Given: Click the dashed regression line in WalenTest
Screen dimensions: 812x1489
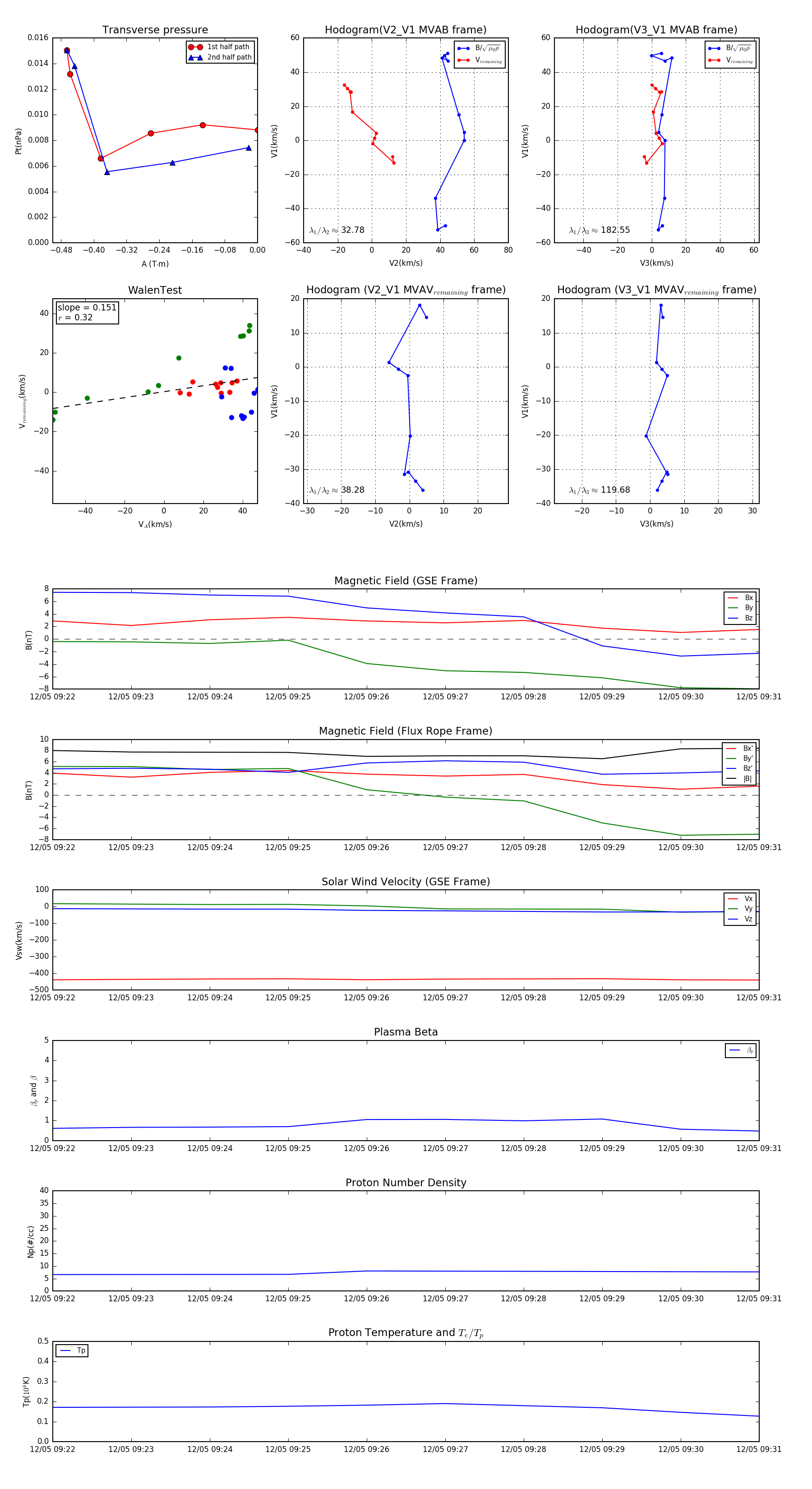Looking at the screenshot, I should coord(155,393).
